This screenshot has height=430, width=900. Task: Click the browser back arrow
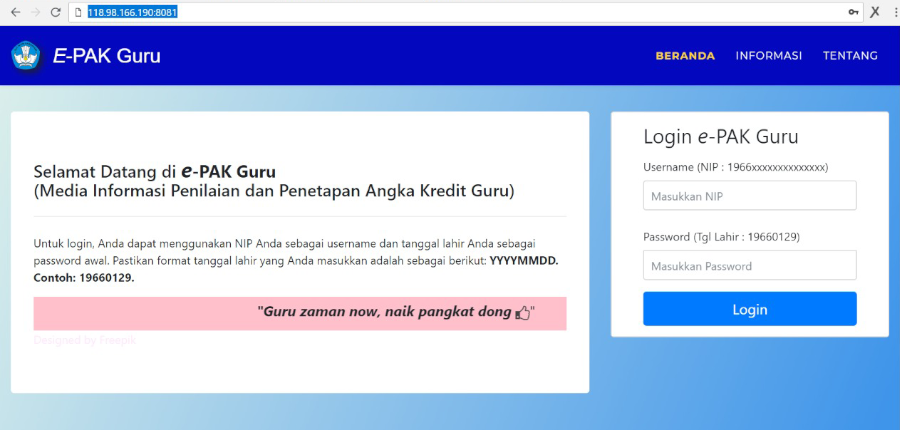click(x=15, y=12)
